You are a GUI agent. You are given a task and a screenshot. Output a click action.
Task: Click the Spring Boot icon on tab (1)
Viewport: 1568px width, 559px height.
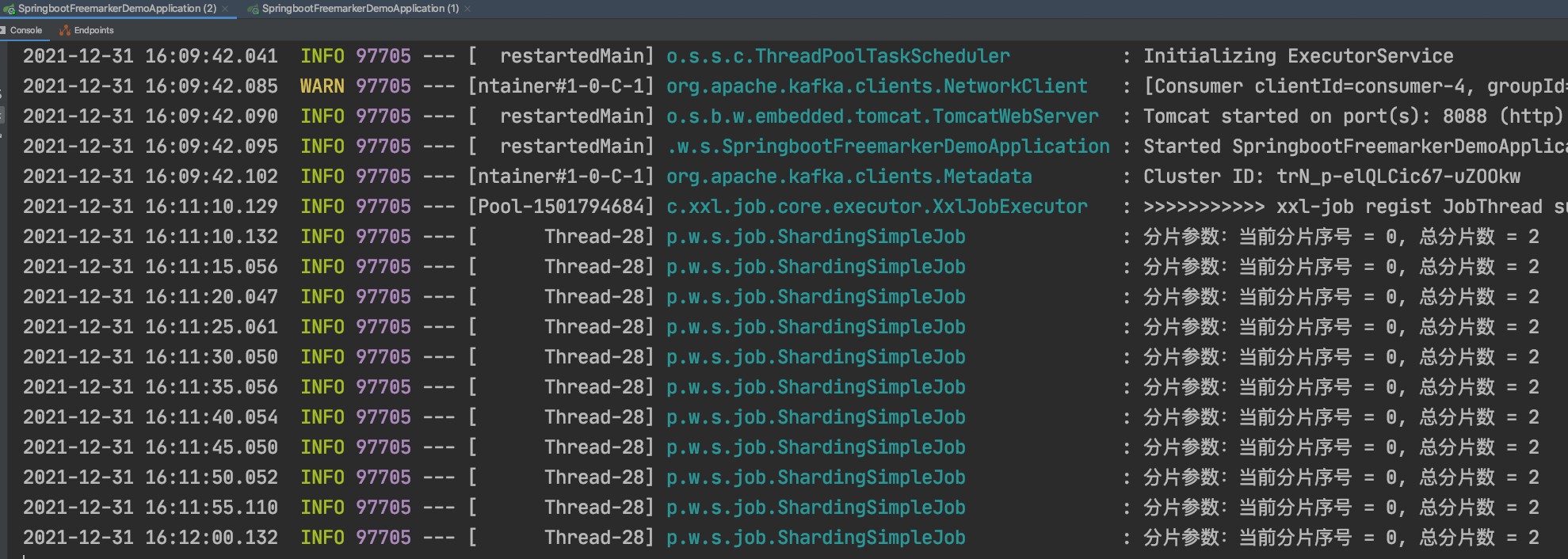[253, 9]
